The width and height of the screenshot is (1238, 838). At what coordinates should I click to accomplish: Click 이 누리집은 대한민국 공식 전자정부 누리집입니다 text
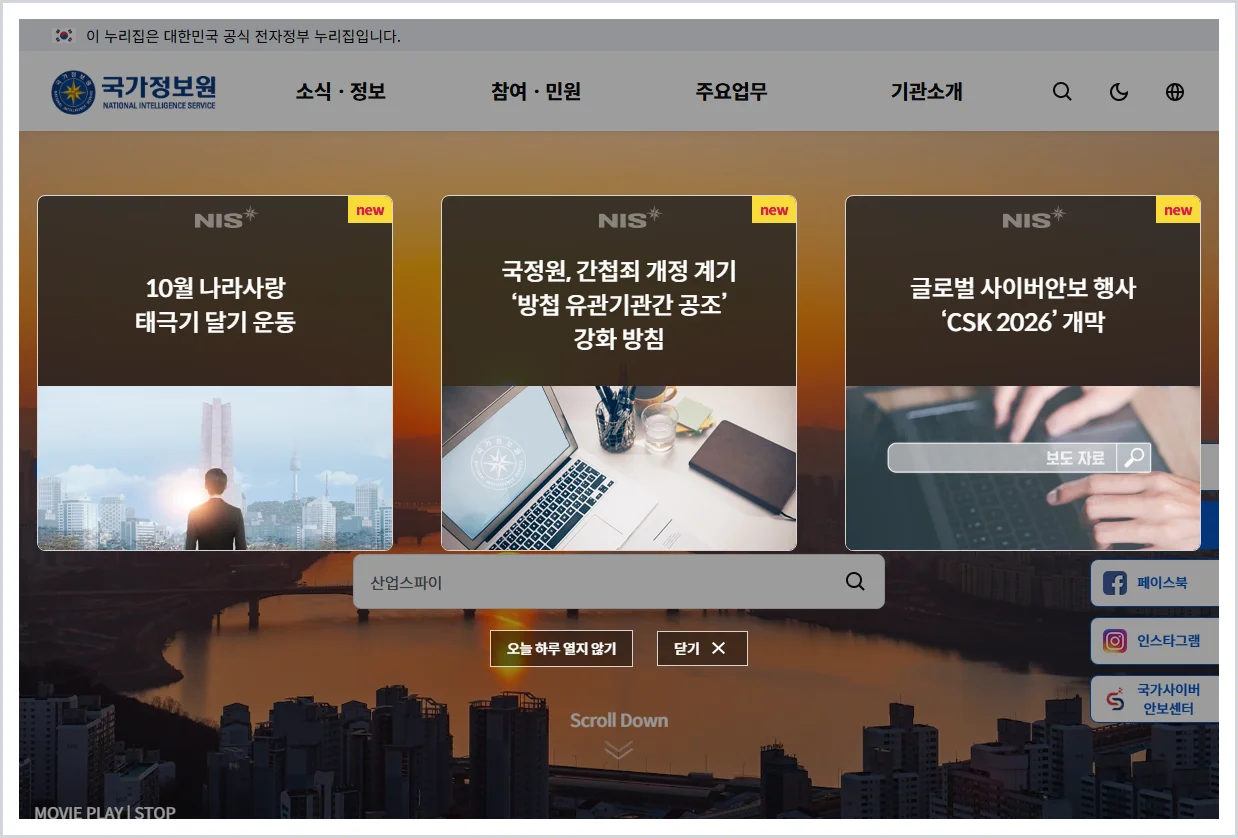pos(243,36)
